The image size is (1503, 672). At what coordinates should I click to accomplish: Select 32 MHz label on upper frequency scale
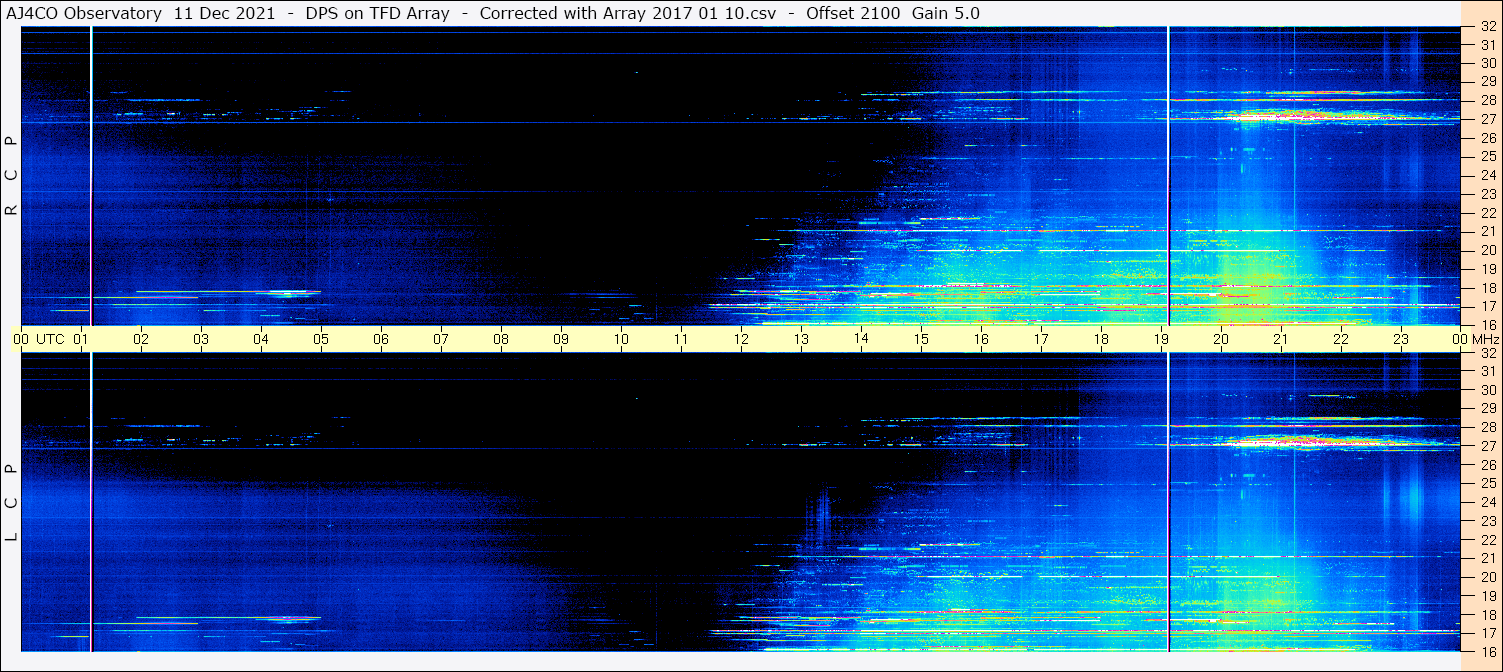click(x=1487, y=27)
